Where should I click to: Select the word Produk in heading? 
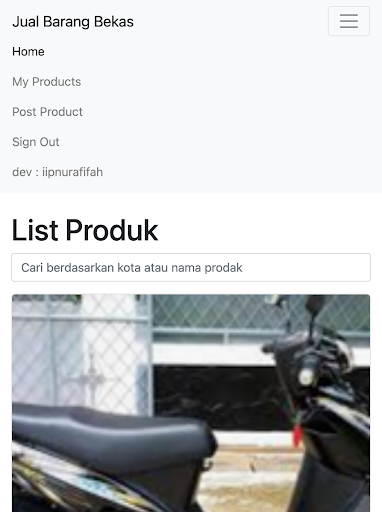click(112, 230)
